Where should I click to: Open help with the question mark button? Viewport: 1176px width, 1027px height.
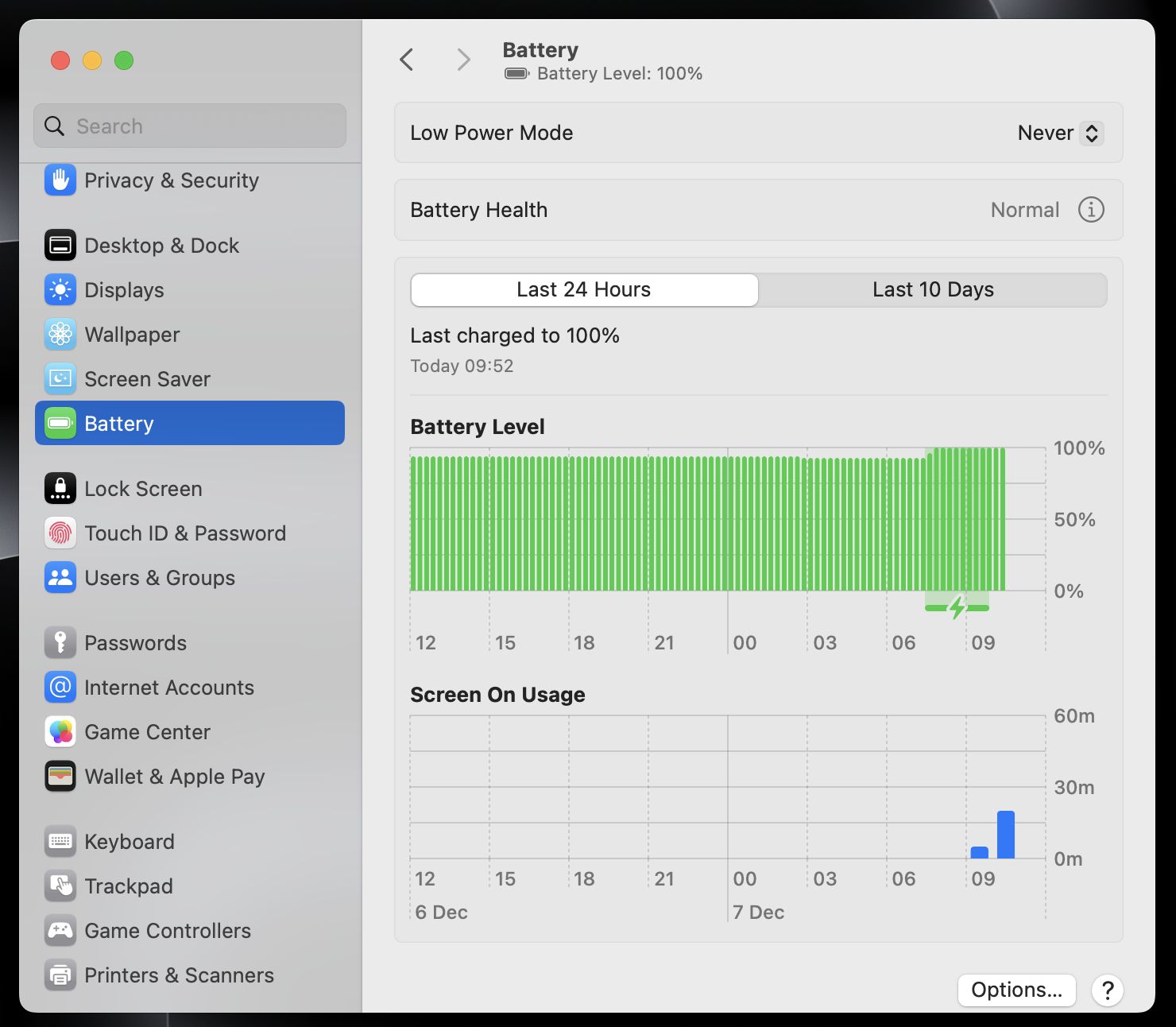[x=1107, y=990]
